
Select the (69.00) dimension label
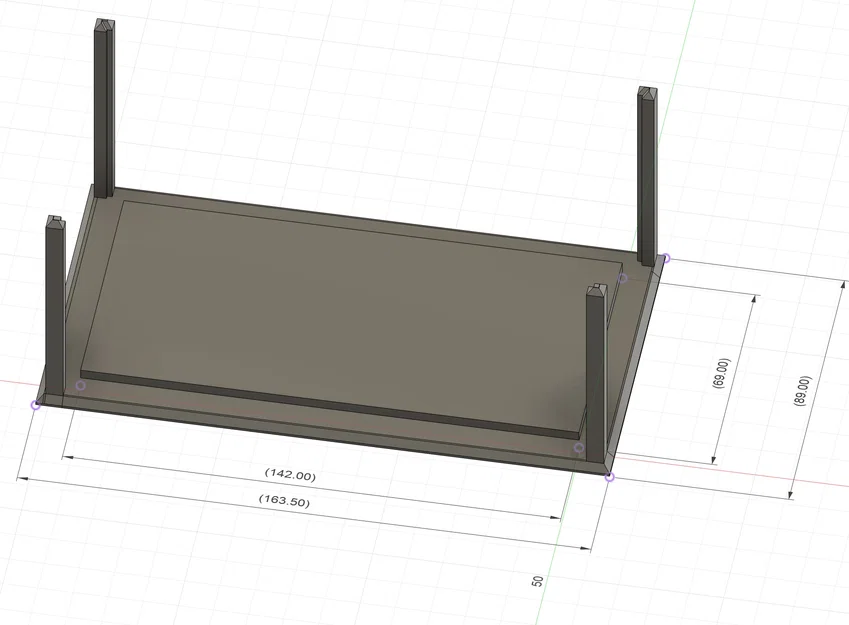point(722,373)
